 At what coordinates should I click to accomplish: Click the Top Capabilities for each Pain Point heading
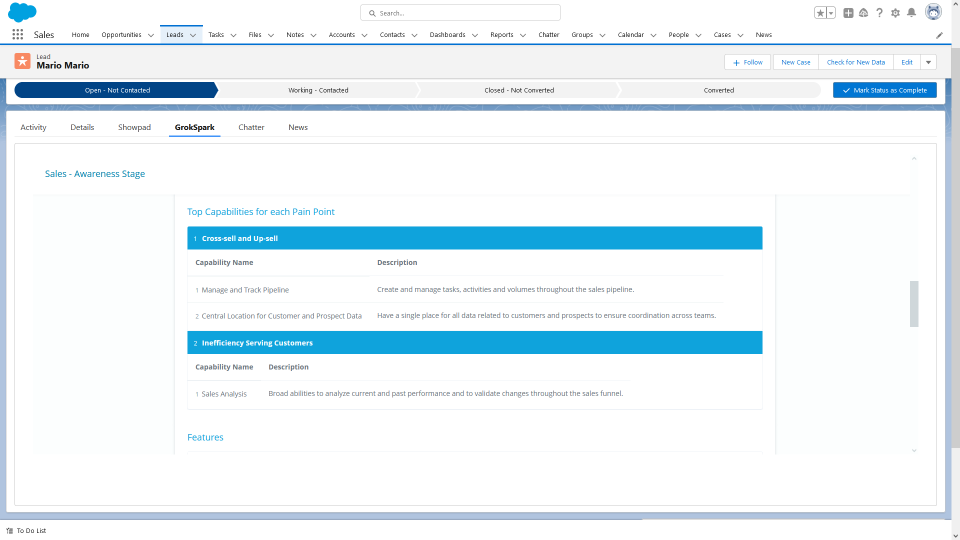261,212
